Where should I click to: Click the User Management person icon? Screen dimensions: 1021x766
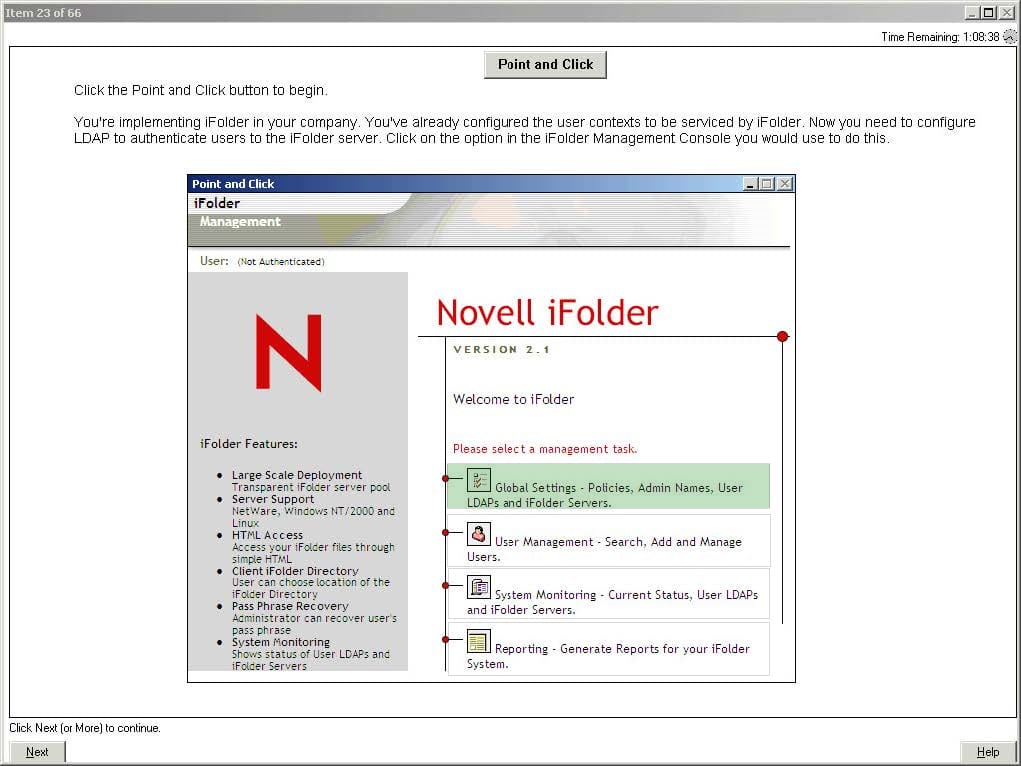479,534
